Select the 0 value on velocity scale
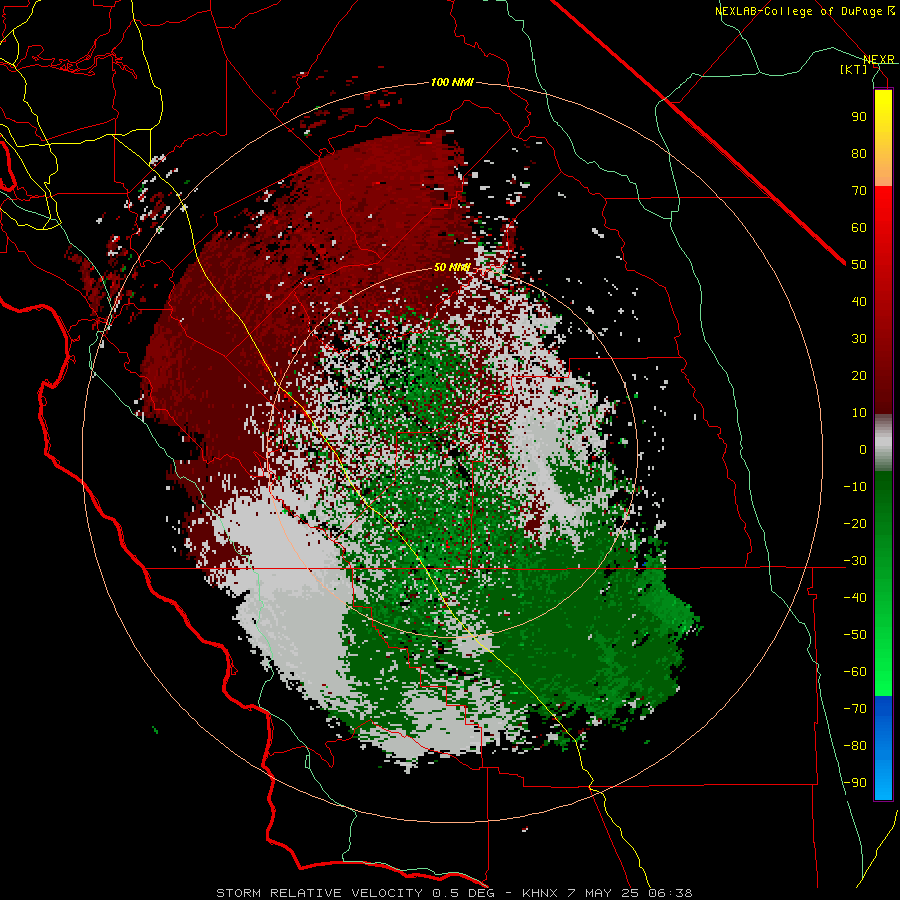 click(x=863, y=450)
